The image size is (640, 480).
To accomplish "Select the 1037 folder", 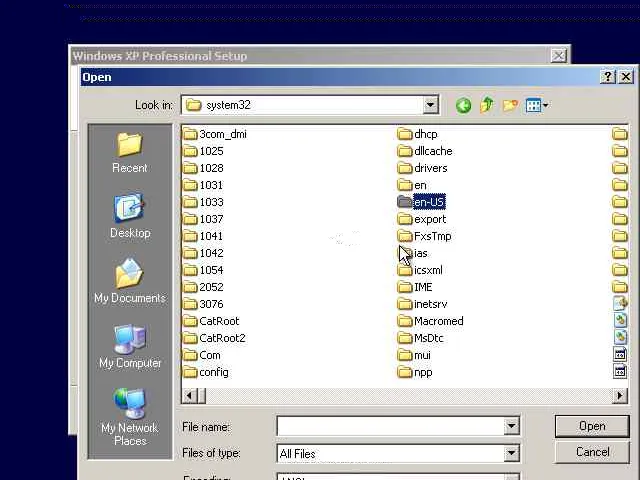I will pyautogui.click(x=203, y=219).
